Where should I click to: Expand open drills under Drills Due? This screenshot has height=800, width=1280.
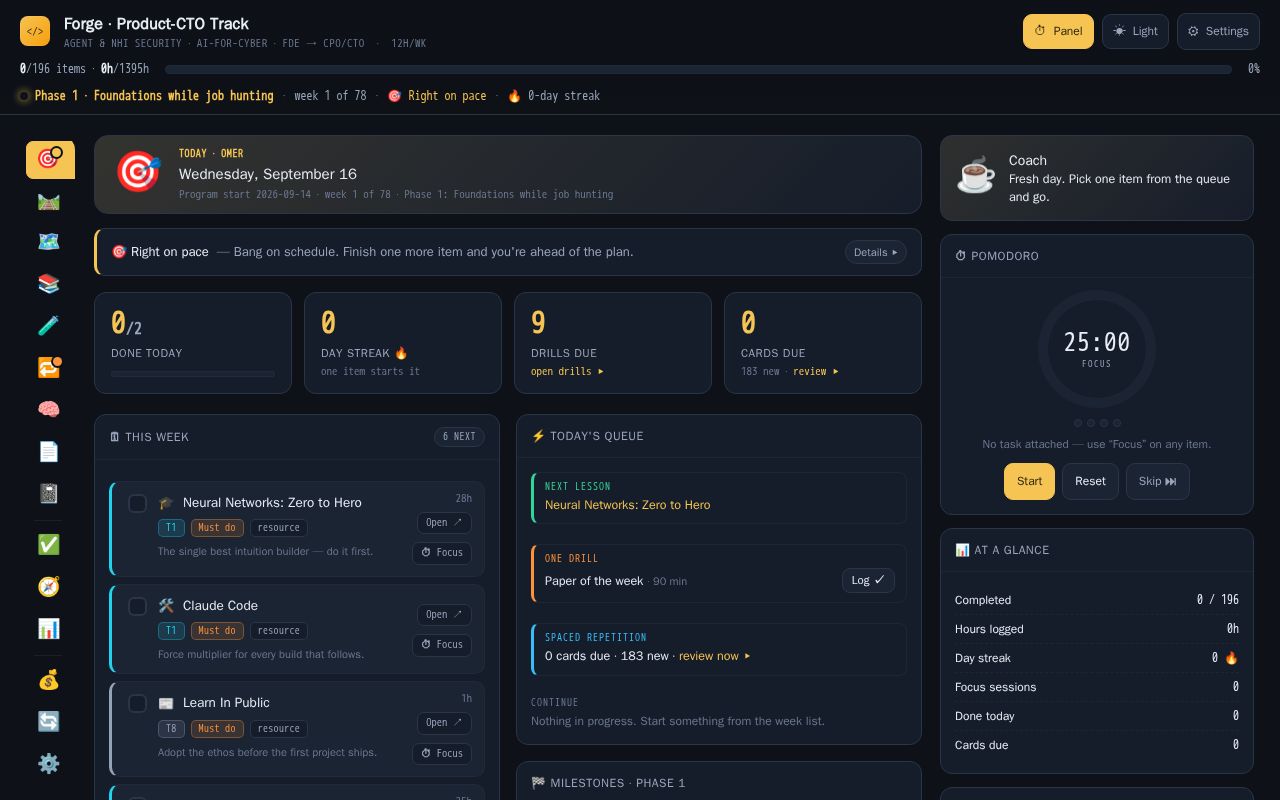(567, 371)
